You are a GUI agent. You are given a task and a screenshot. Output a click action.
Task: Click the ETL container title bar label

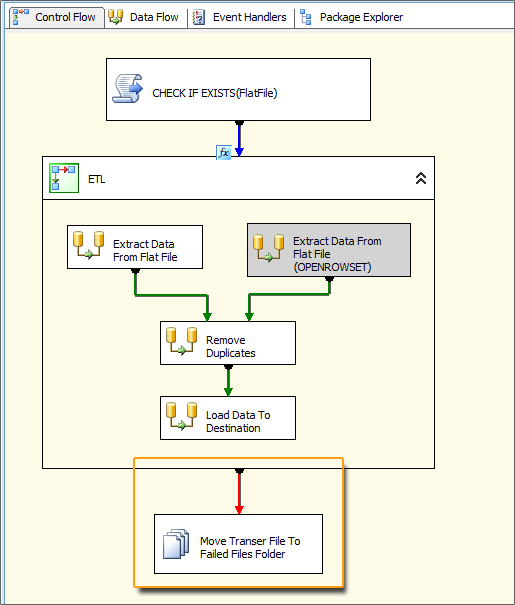coord(96,179)
